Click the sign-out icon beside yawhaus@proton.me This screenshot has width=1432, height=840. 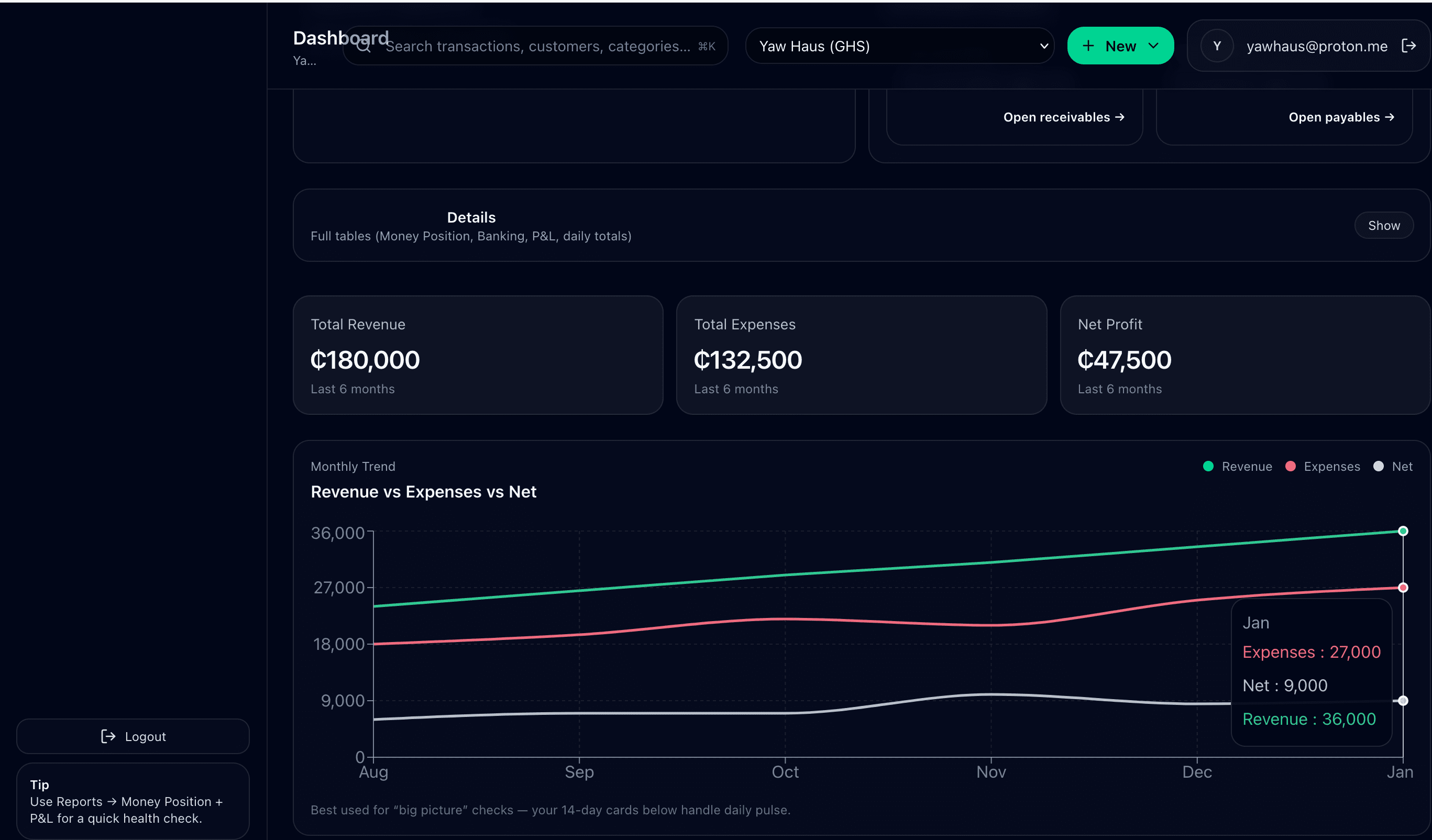[x=1410, y=46]
